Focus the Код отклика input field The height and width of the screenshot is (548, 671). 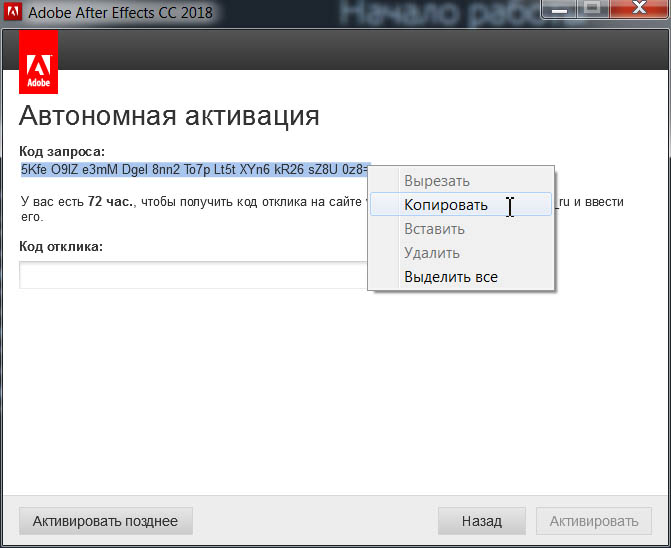(193, 275)
